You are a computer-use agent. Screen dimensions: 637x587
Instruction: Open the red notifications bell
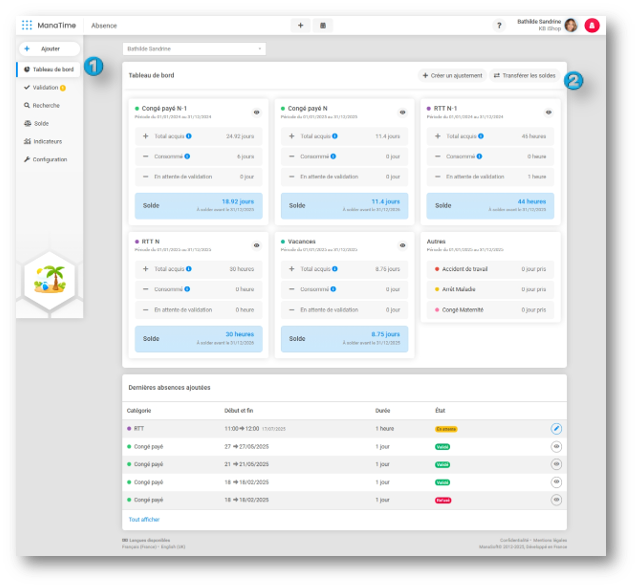click(592, 25)
